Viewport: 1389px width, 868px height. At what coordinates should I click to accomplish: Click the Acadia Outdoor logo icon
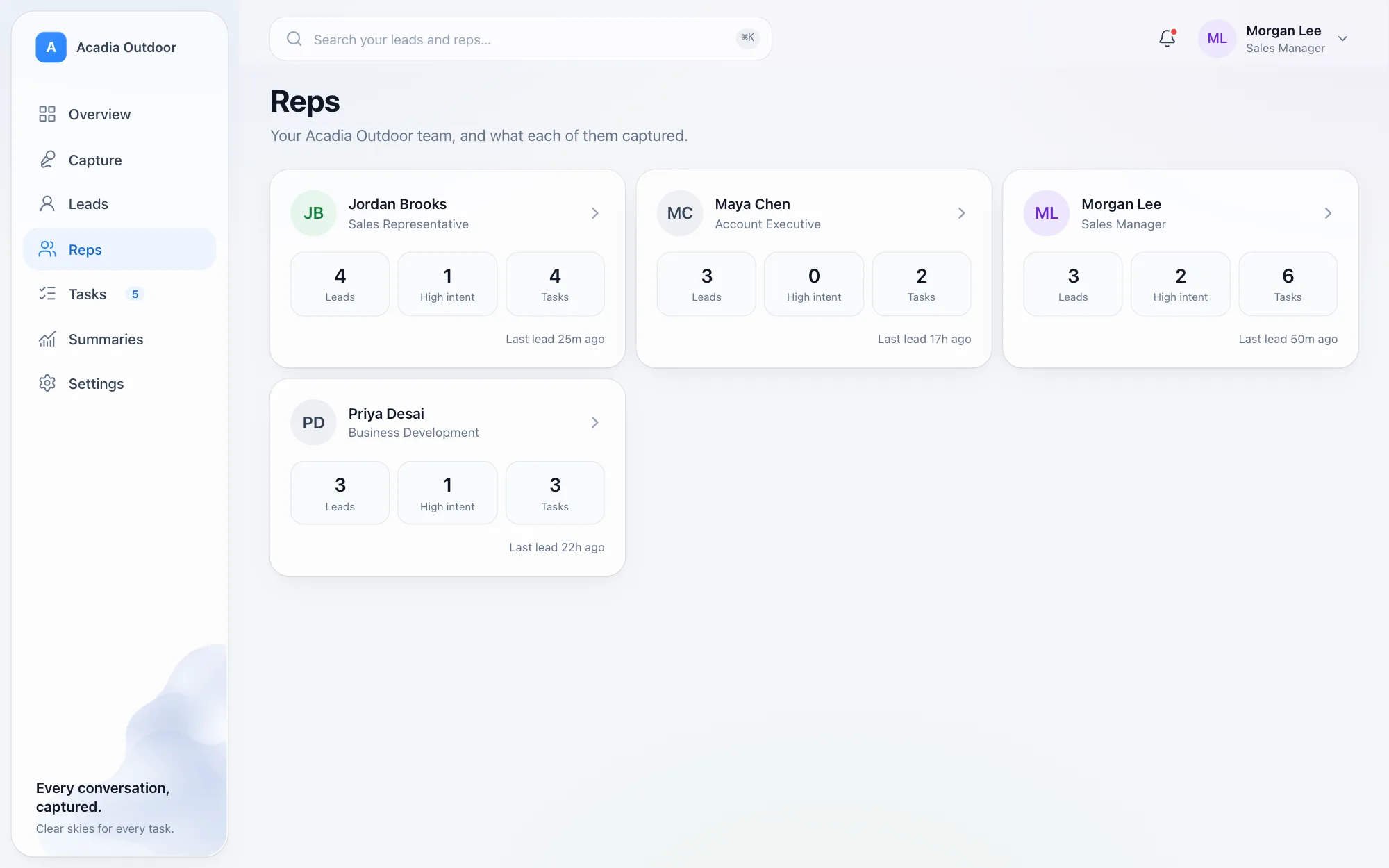click(x=51, y=47)
